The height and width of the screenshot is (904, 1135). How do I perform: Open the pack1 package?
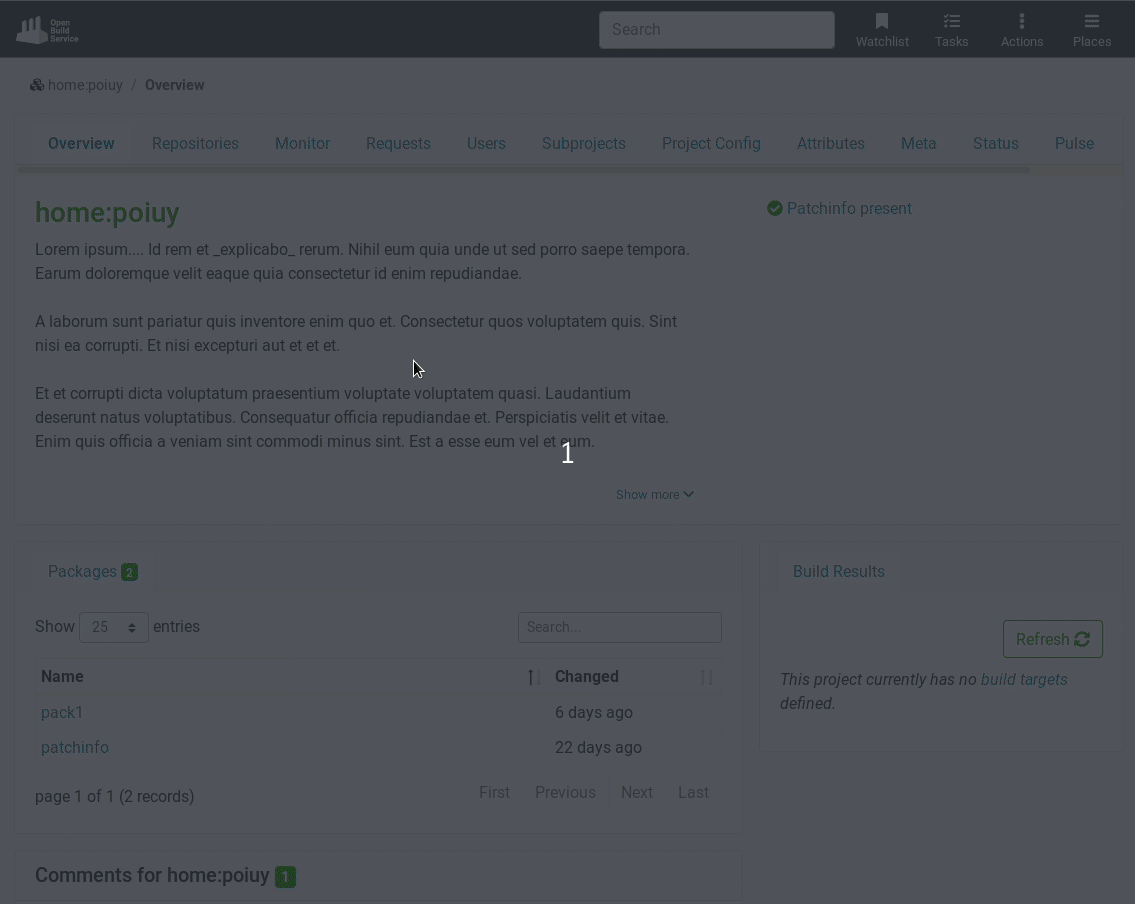click(x=62, y=712)
